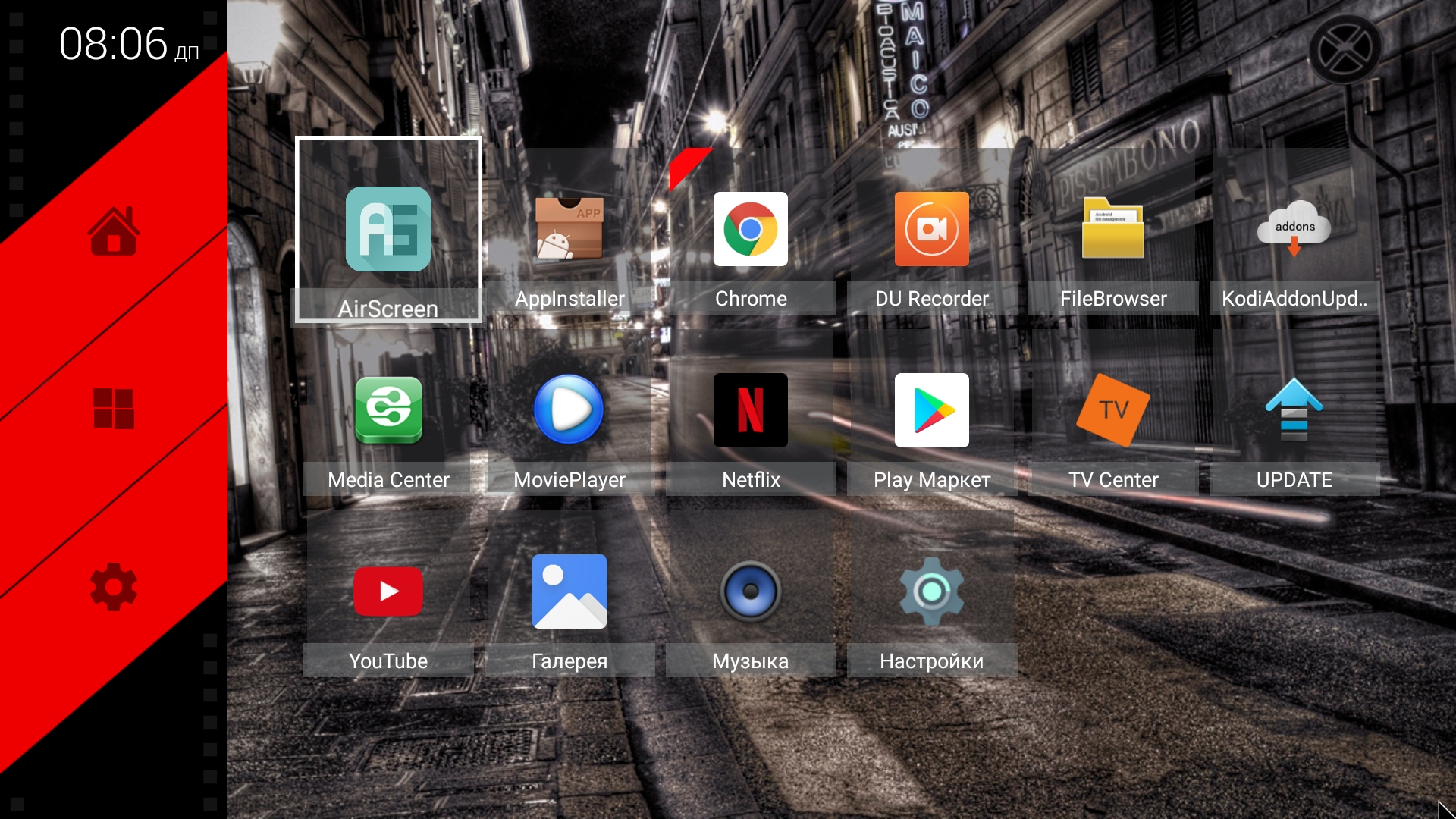Open the AirScreen app icon
The image size is (1456, 819).
coord(388,229)
